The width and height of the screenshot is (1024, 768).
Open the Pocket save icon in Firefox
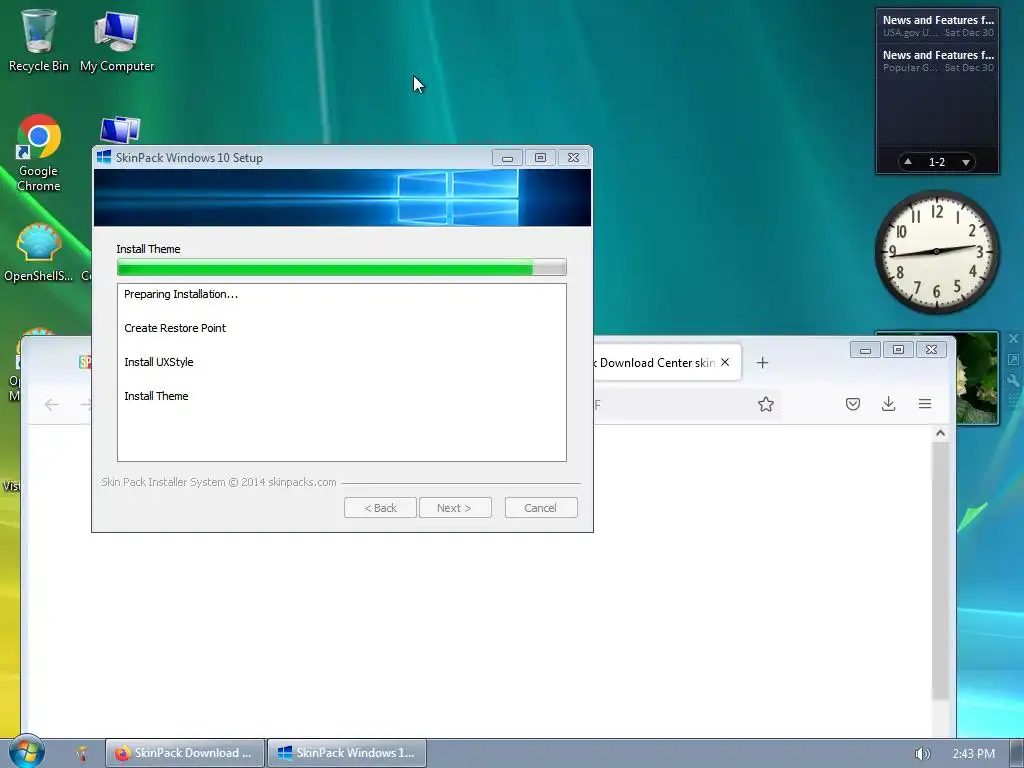pos(852,404)
